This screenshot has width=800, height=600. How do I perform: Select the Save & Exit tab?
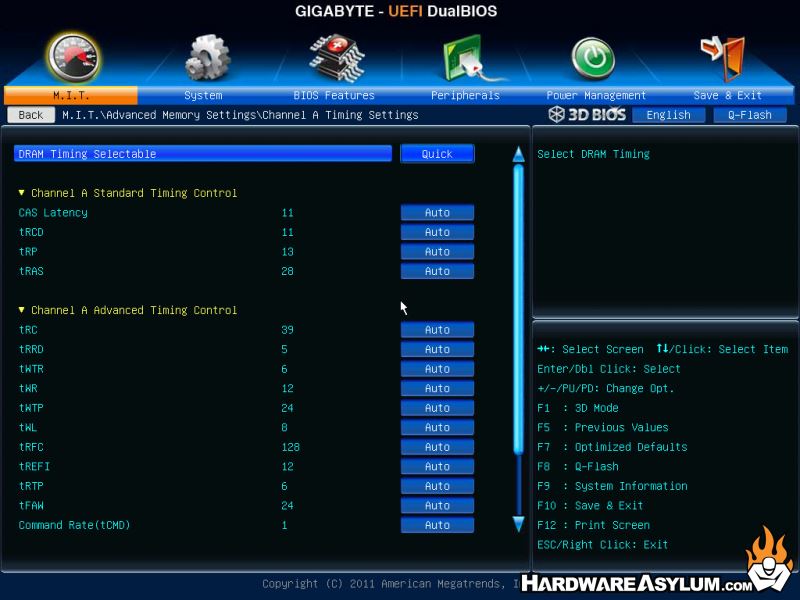tap(728, 95)
